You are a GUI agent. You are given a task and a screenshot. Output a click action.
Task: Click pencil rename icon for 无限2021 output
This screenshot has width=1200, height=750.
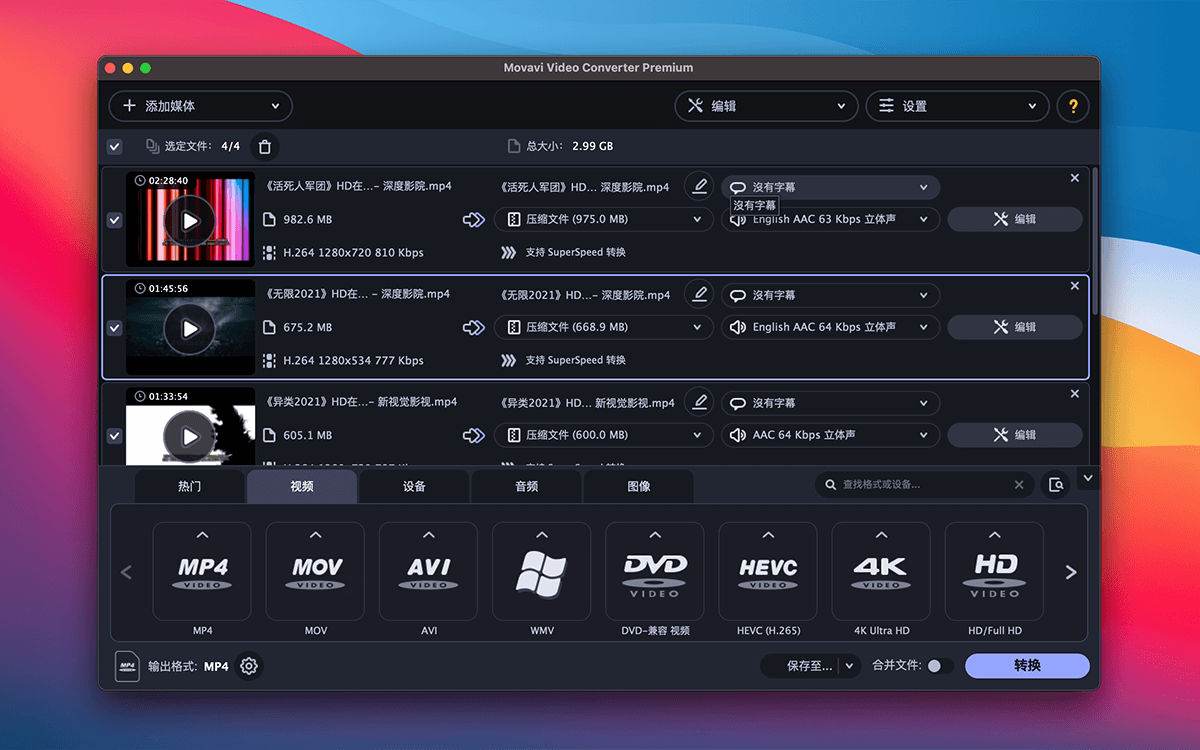[700, 294]
